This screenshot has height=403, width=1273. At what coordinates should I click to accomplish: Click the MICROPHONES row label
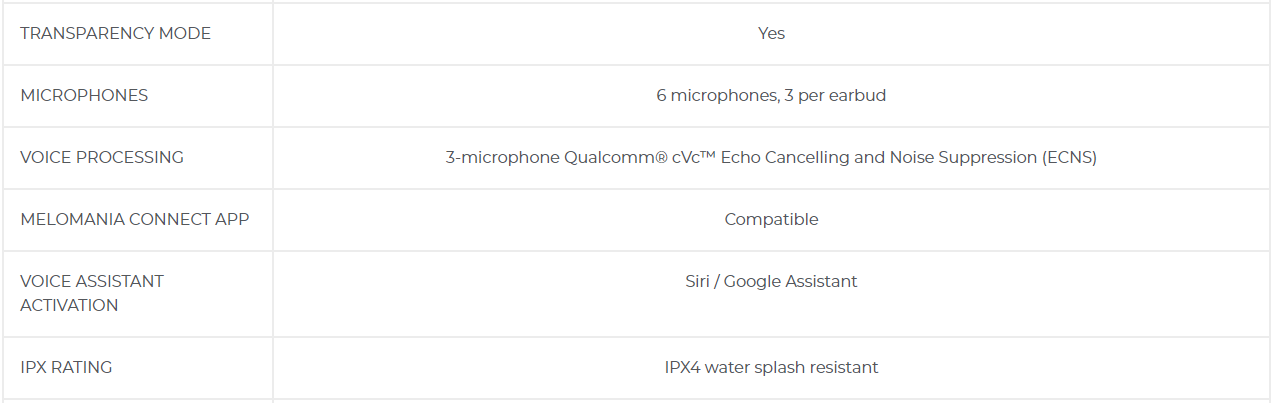point(84,95)
